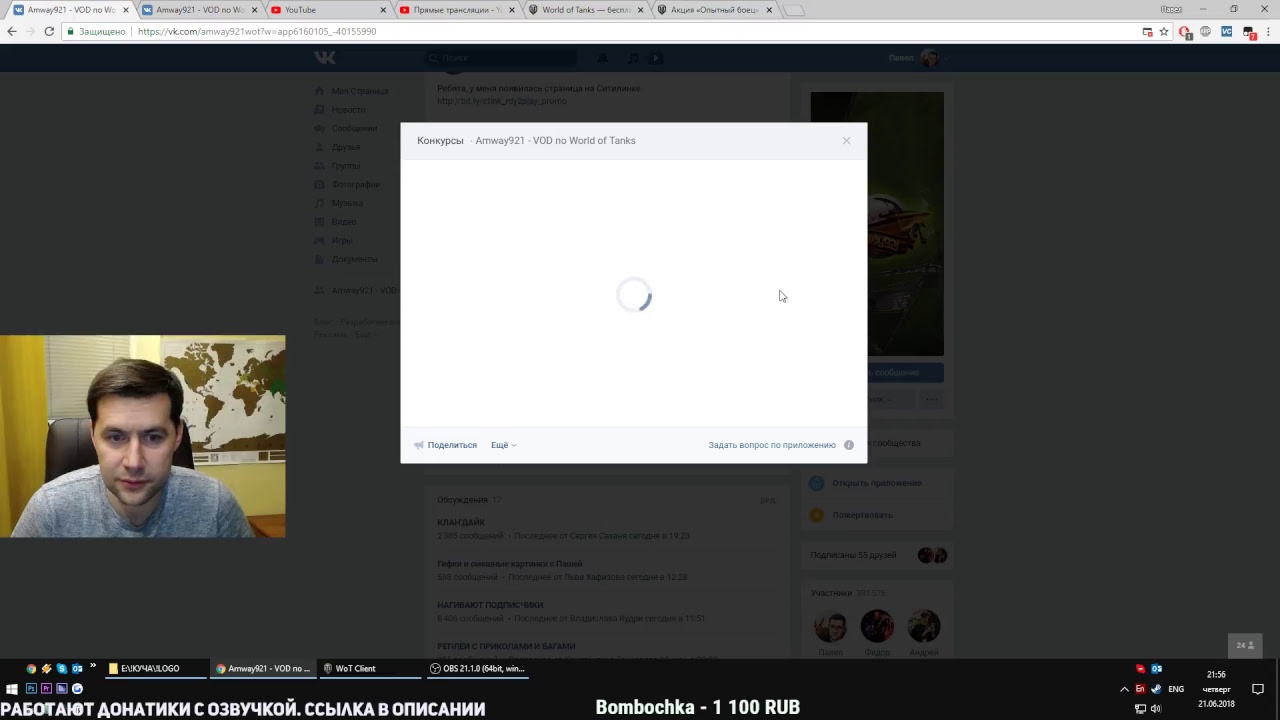
Task: Launch Skype from quick launch bar
Action: pyautogui.click(x=62, y=669)
